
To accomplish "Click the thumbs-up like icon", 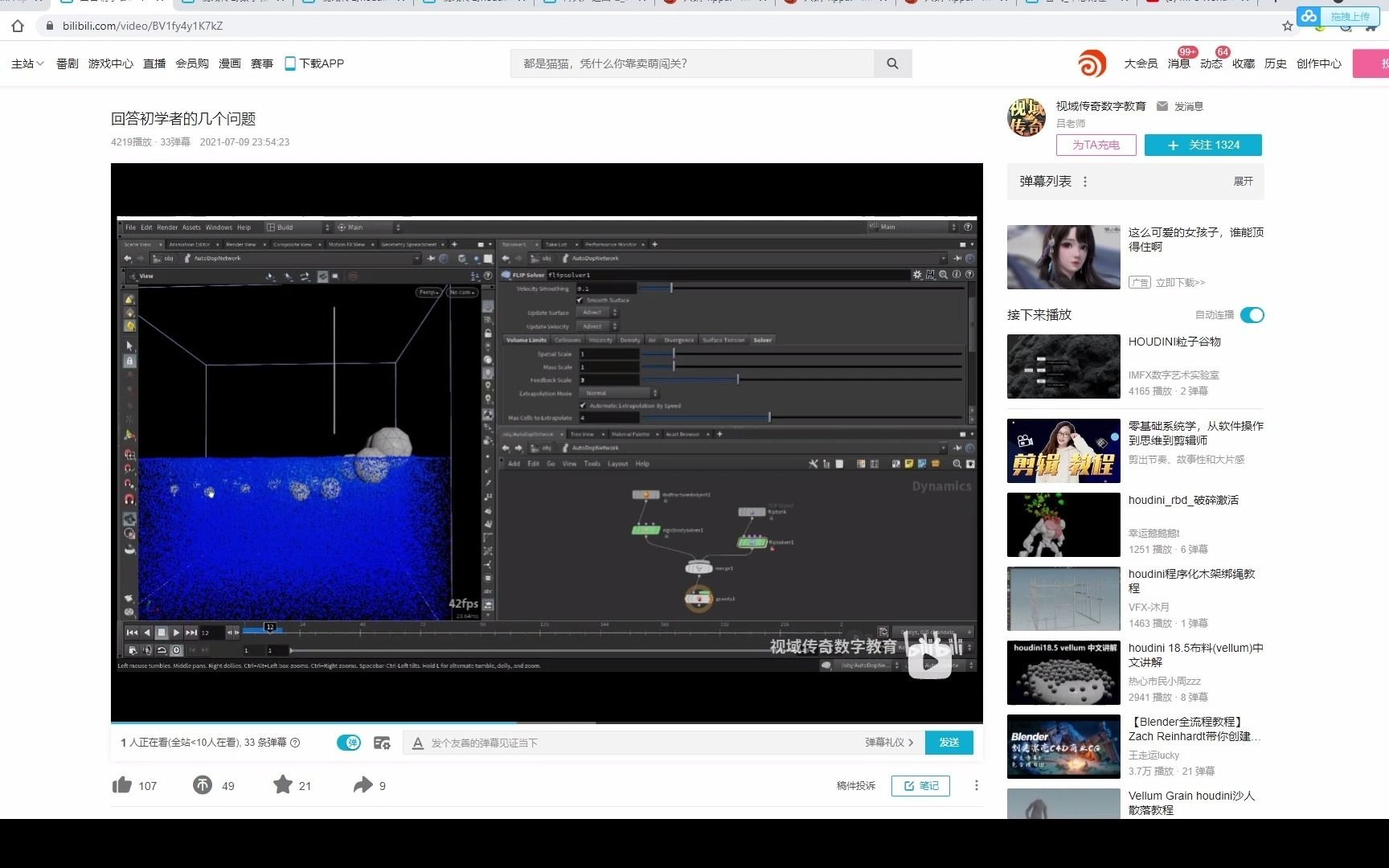I will 122,785.
